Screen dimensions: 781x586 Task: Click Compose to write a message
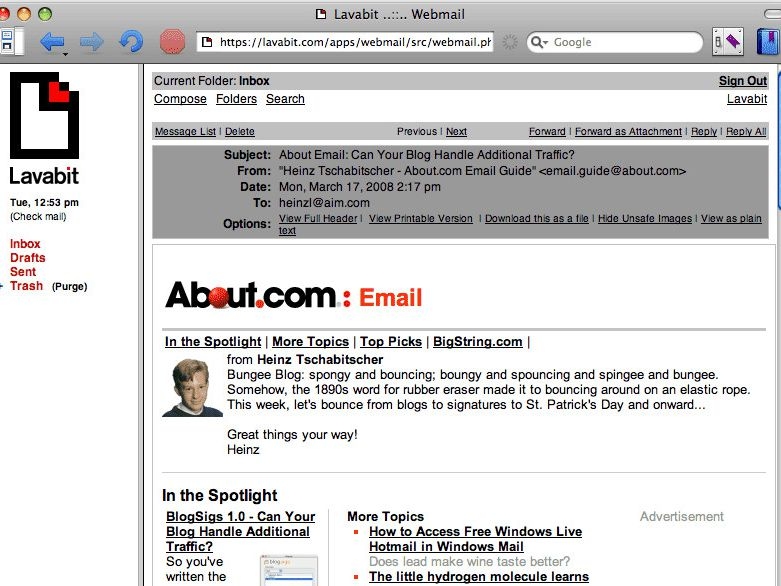click(180, 99)
